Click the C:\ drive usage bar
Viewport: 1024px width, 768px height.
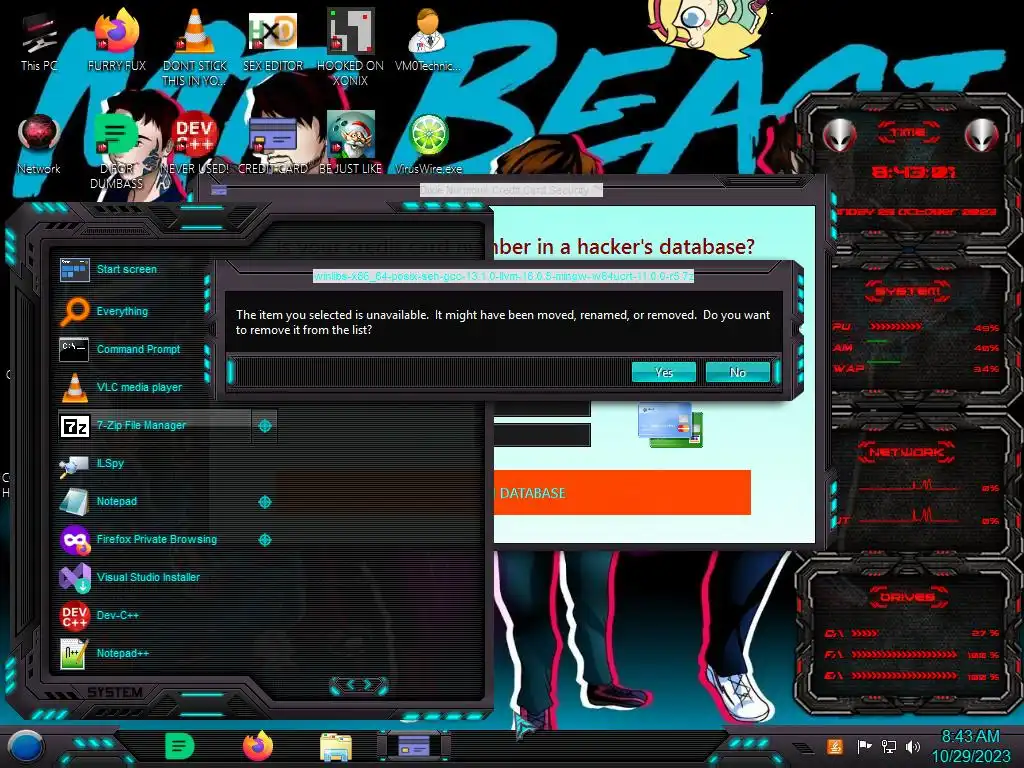(x=865, y=633)
